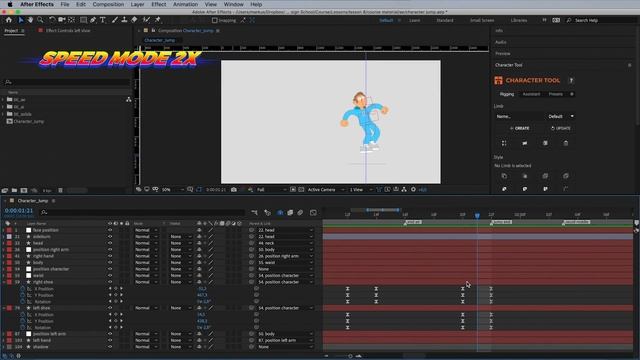
Task: Select the Home icon in the toolbar
Action: (x=9, y=20)
